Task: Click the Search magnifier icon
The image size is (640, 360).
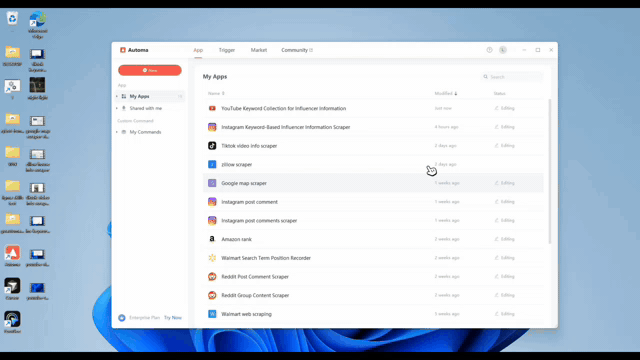Action: tap(485, 77)
